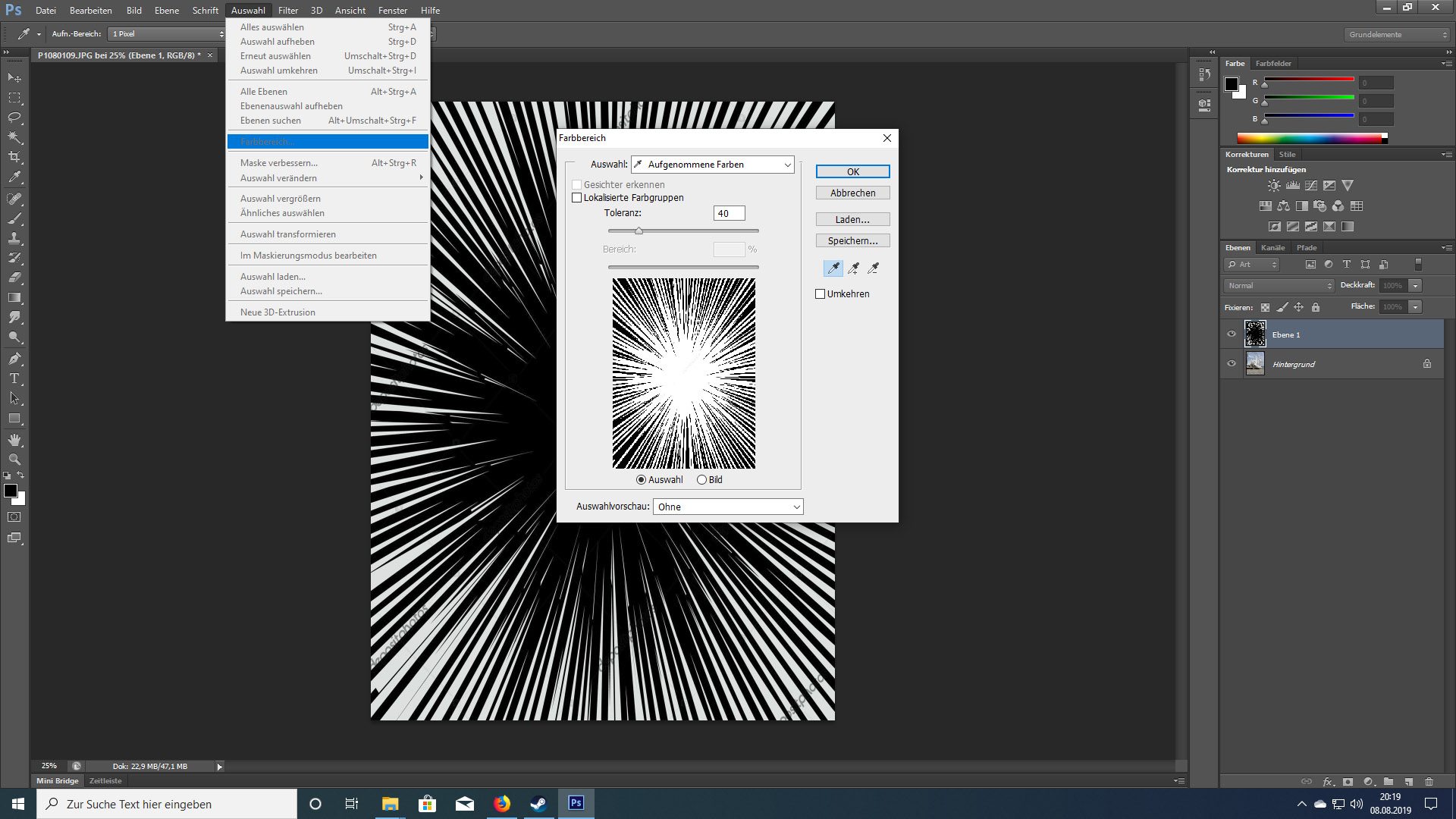
Task: Click the Speichern... button
Action: click(852, 241)
